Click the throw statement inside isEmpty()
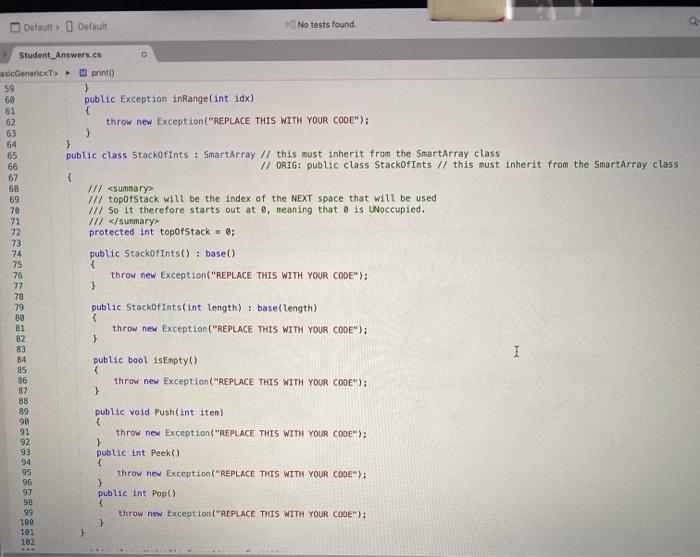Viewport: 700px width, 557px height. pyautogui.click(x=241, y=382)
